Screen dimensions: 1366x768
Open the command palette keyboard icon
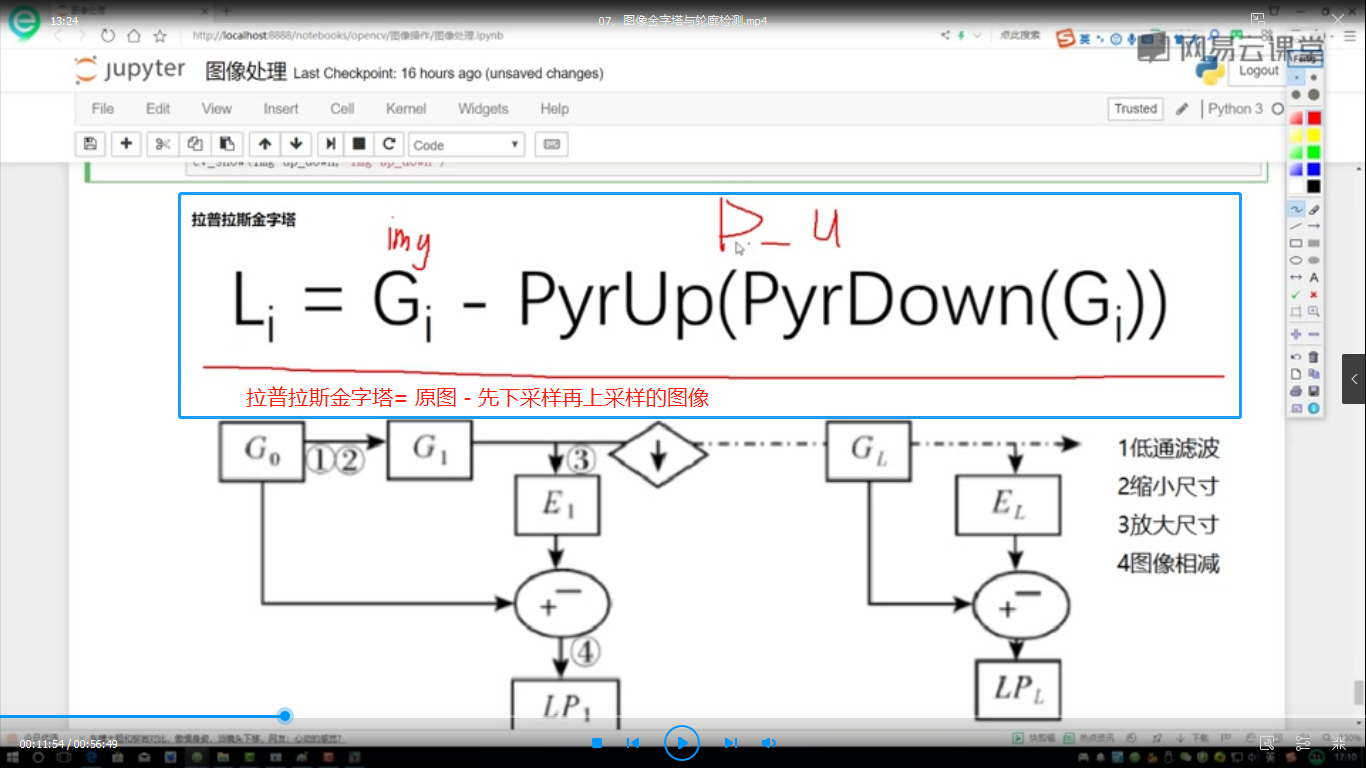pos(551,144)
